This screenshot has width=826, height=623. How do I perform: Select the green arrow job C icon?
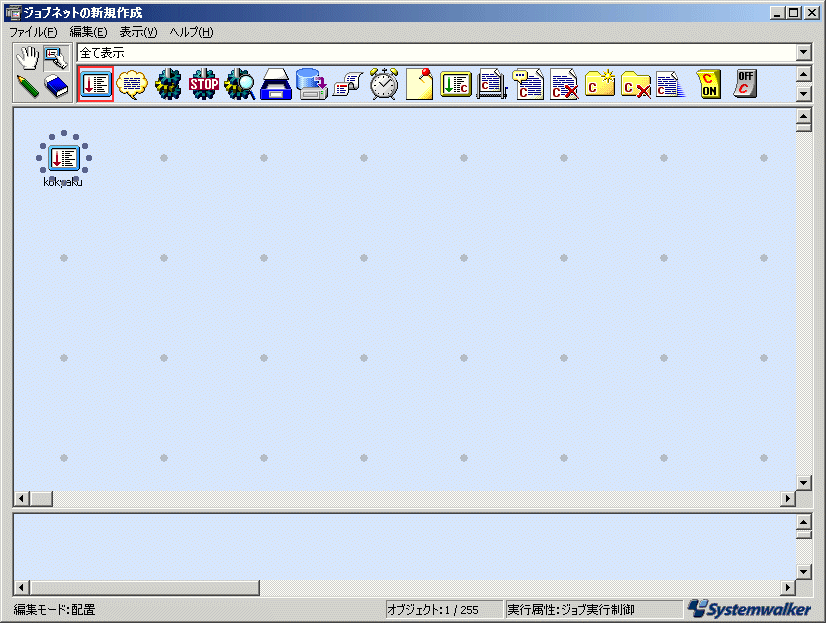tap(456, 84)
